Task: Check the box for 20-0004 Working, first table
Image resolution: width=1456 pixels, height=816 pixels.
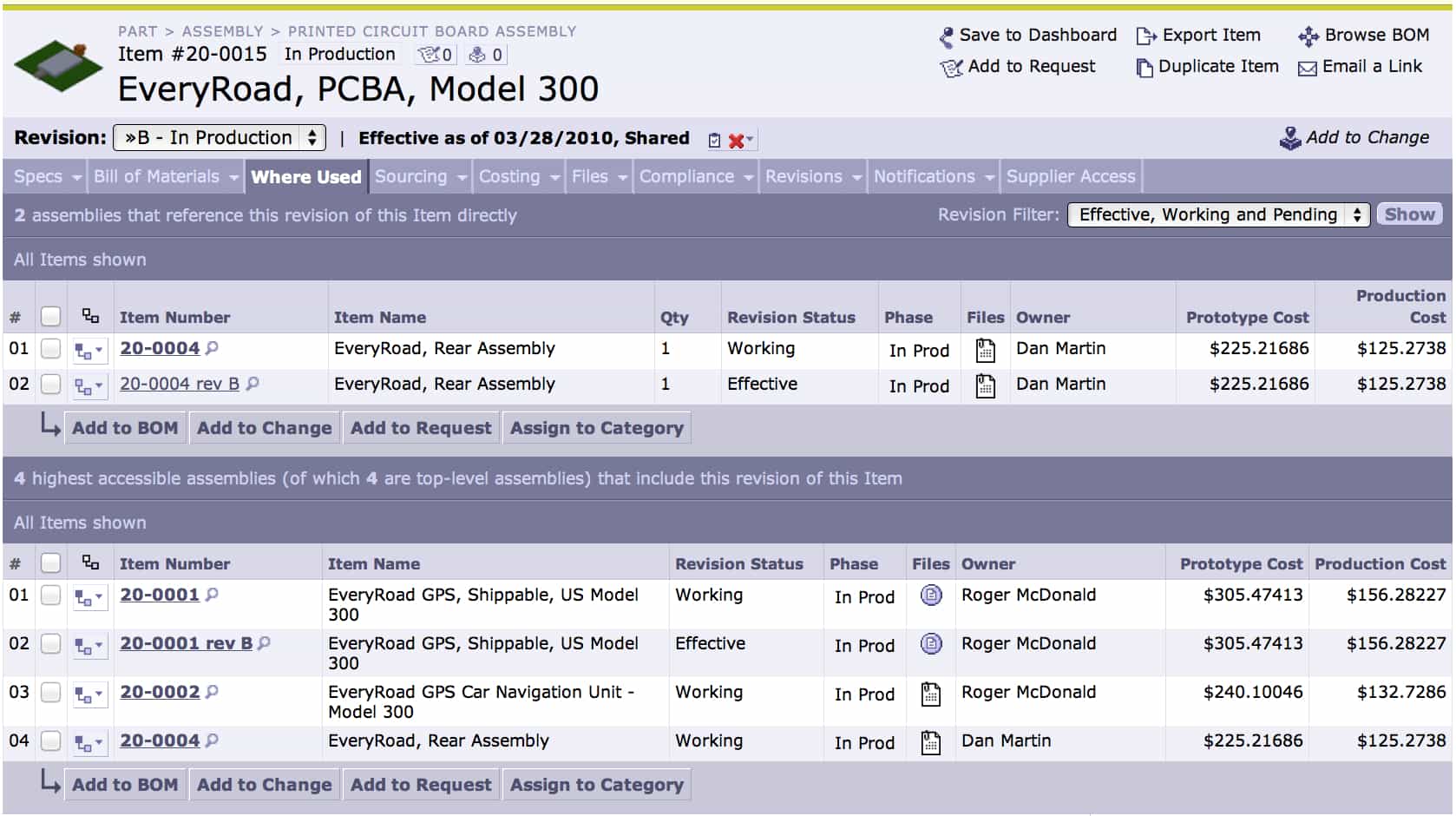Action: (x=51, y=349)
